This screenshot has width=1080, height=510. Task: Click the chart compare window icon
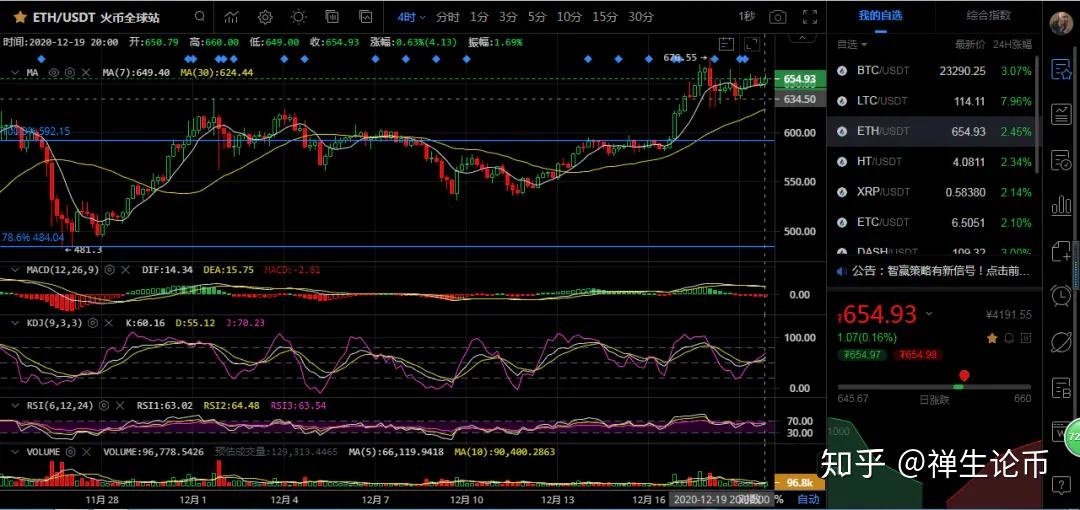(x=366, y=17)
